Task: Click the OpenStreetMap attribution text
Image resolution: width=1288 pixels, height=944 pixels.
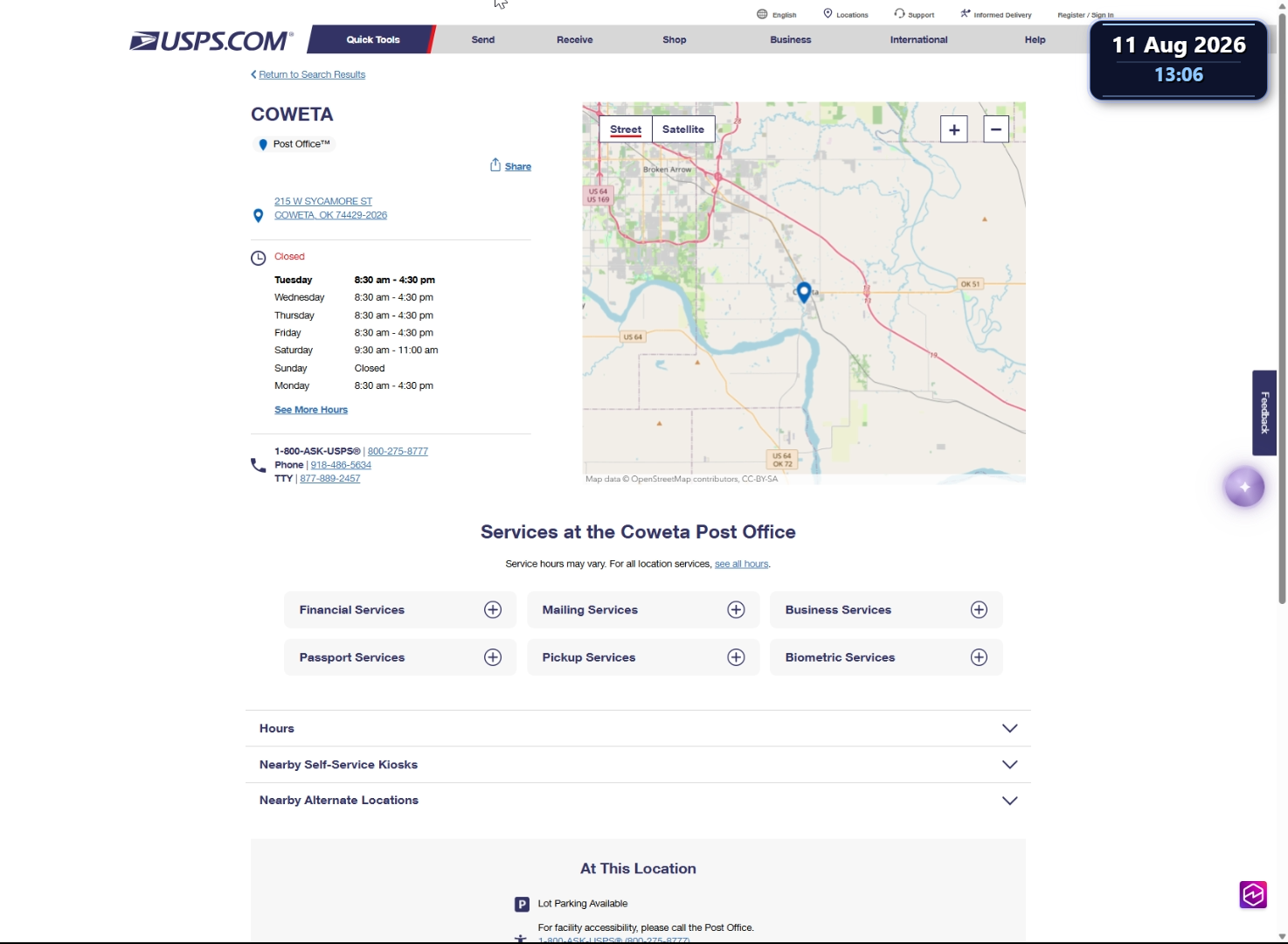Action: tap(682, 479)
